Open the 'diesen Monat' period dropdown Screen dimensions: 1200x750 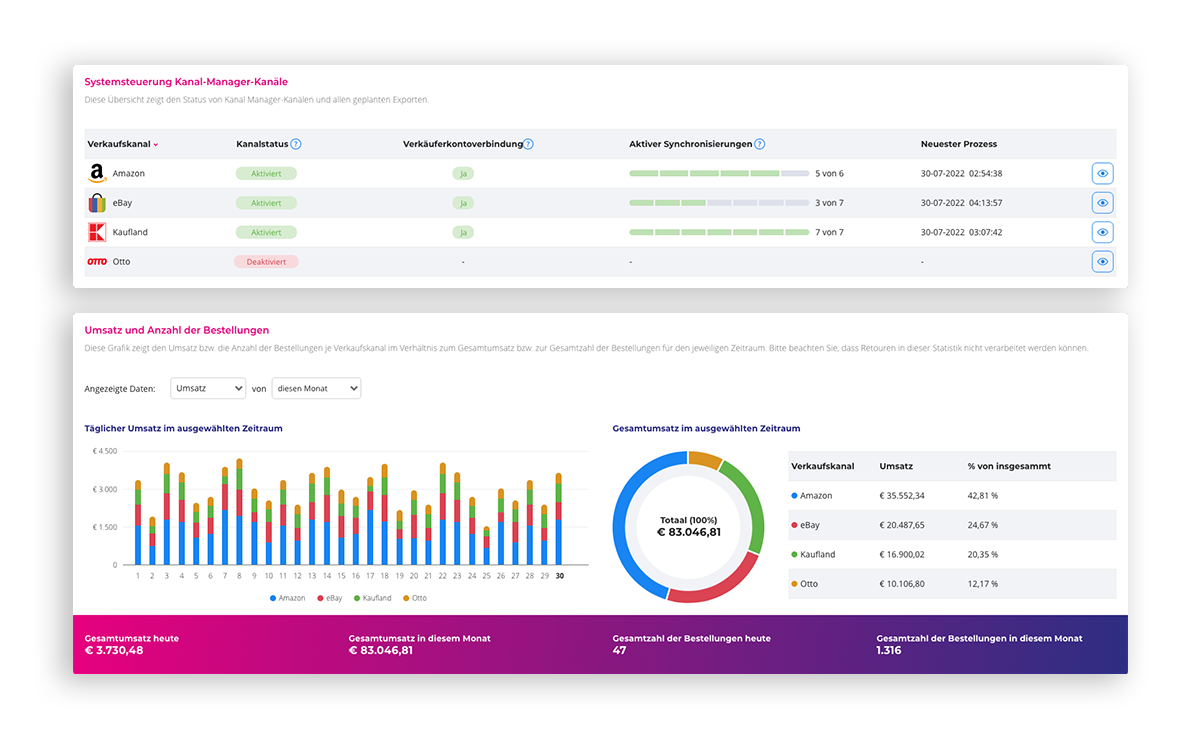(316, 388)
